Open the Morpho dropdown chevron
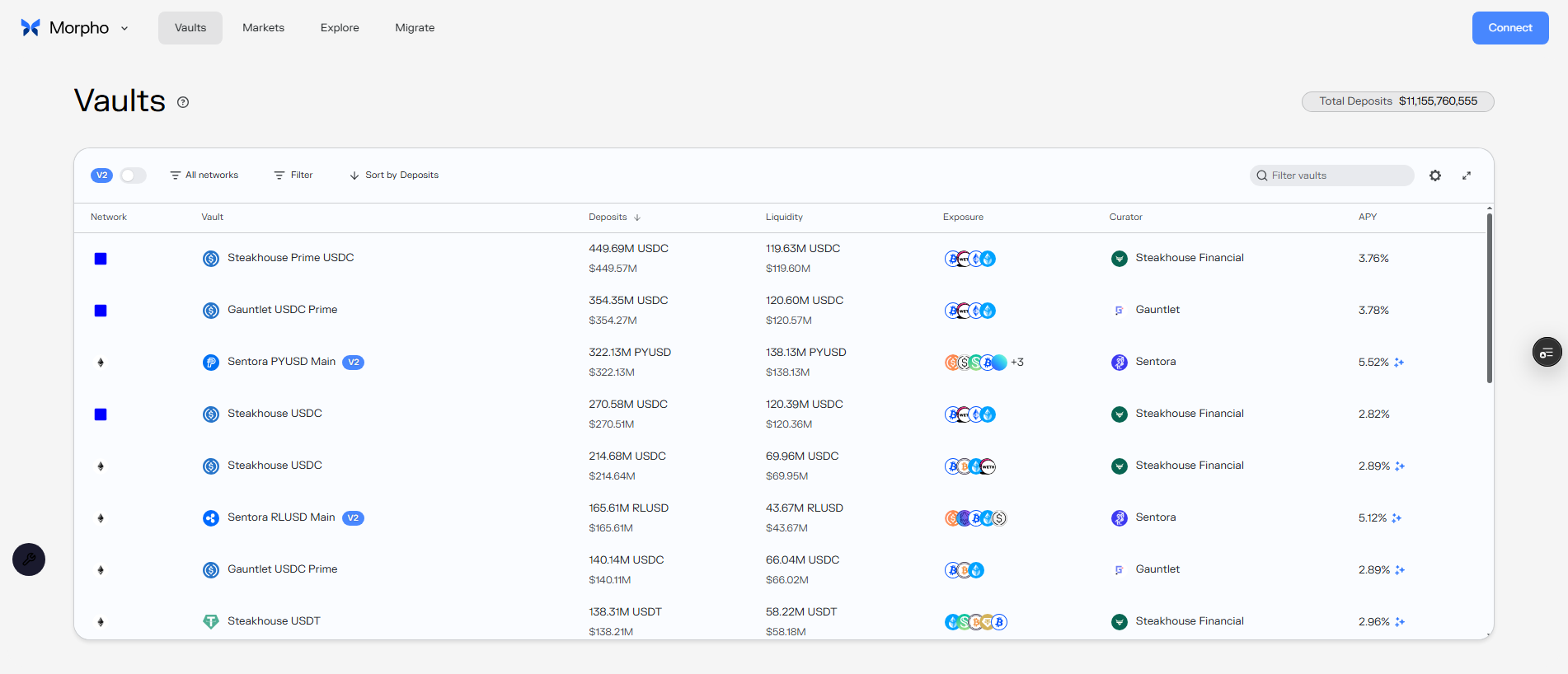 (x=124, y=28)
